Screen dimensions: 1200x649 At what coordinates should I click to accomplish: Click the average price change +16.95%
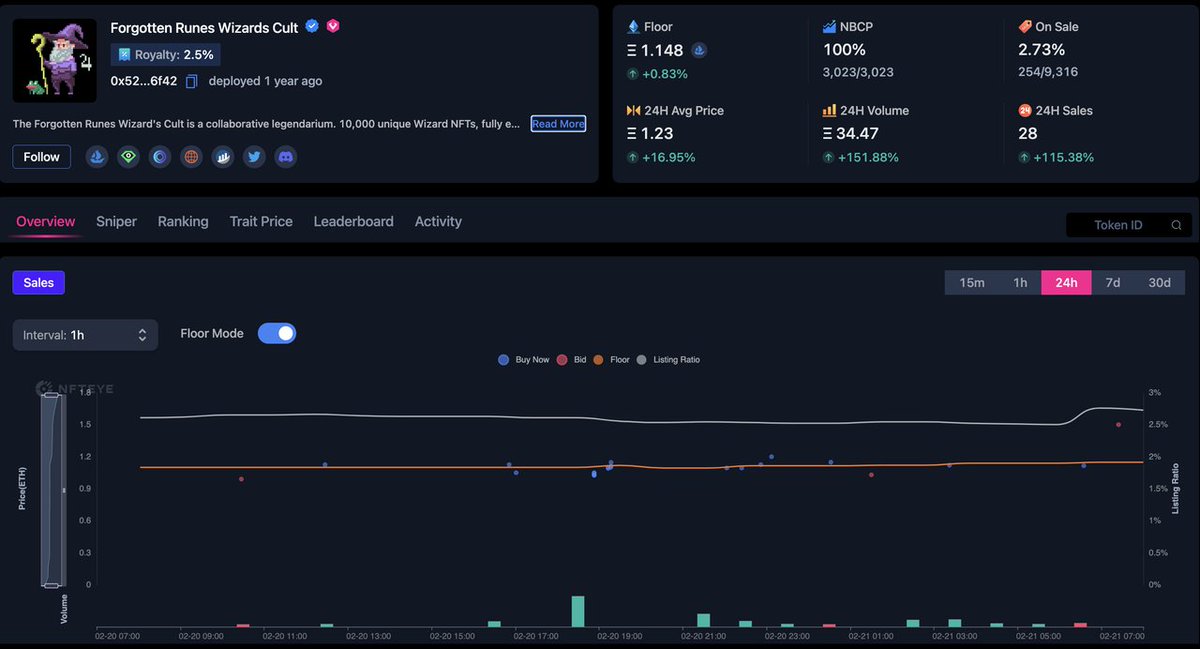[661, 157]
